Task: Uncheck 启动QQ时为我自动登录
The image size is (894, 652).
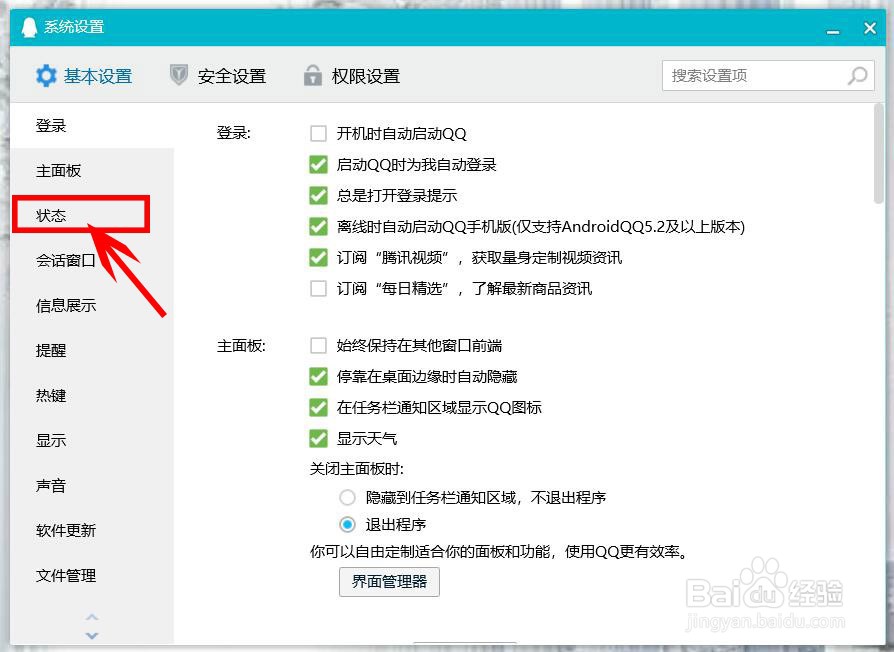Action: click(x=318, y=165)
